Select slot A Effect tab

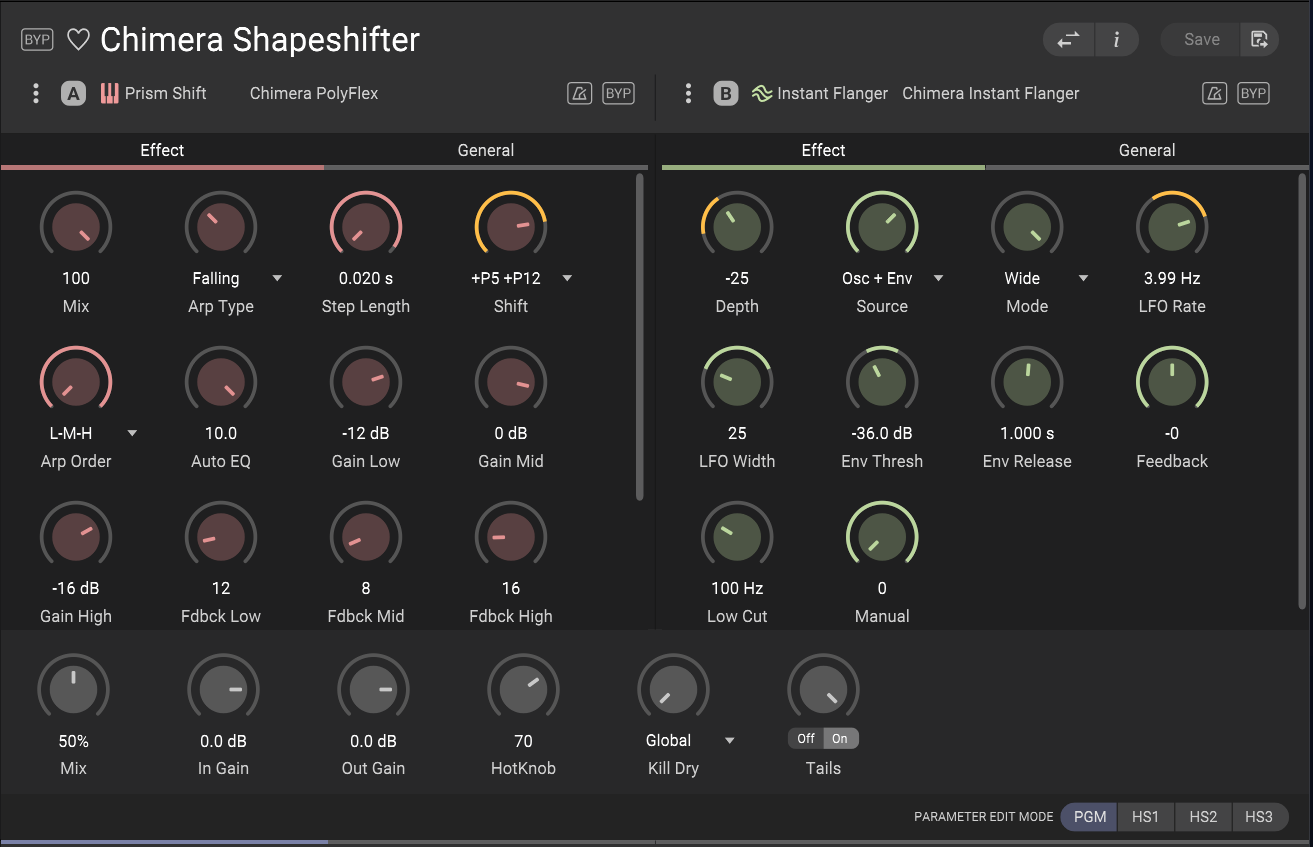click(162, 151)
